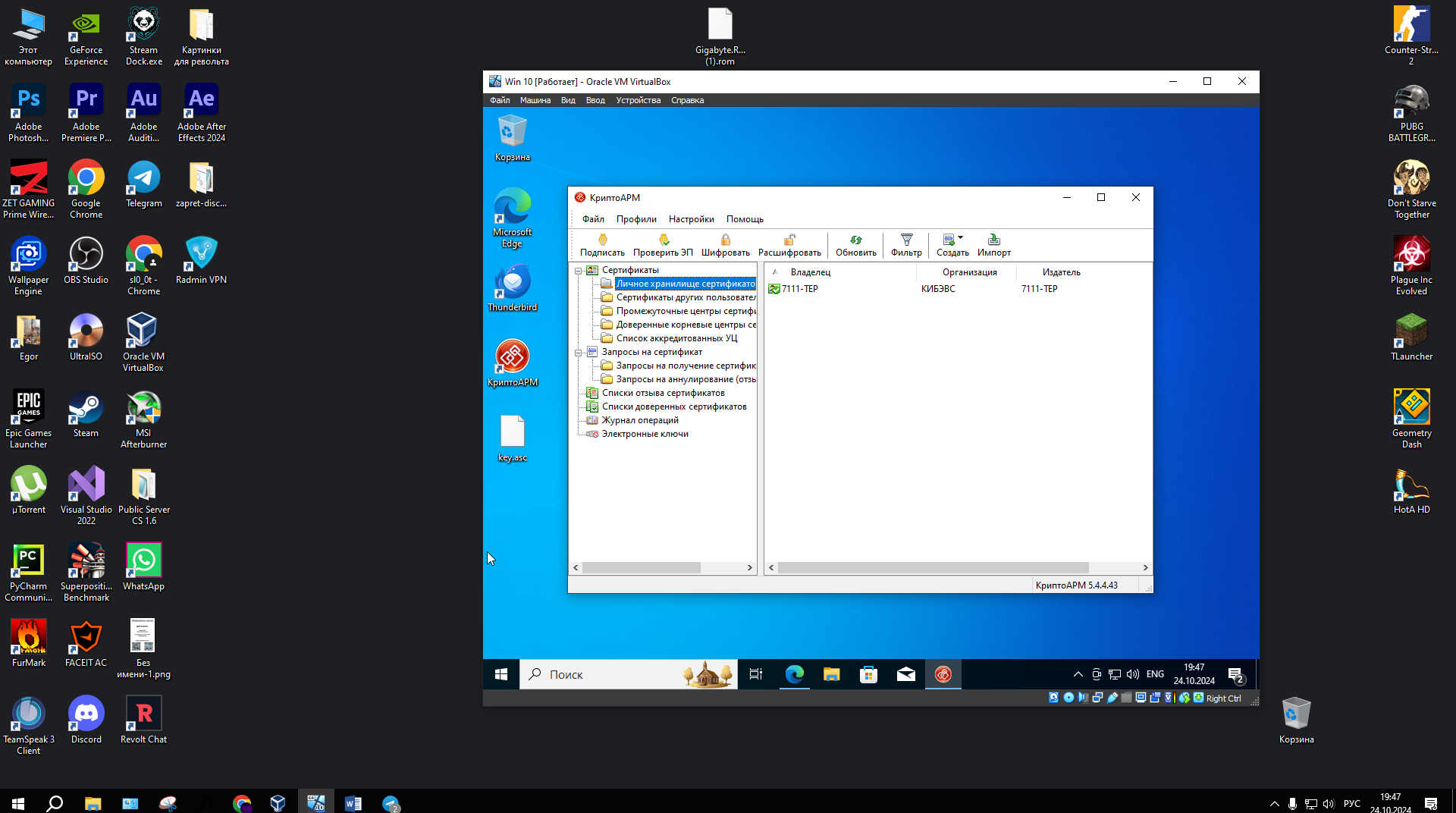
Task: Open the Помощь menu in КриптоАРМ
Action: click(745, 219)
